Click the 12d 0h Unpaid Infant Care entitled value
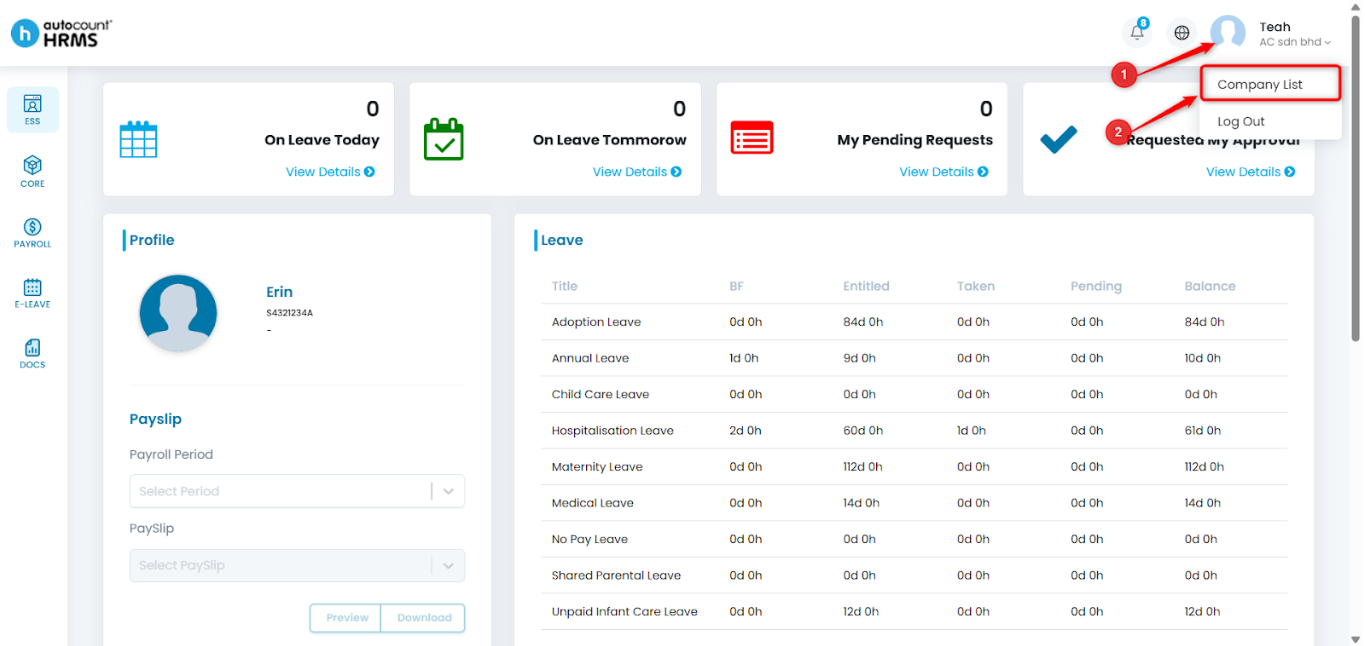1365x646 pixels. tap(861, 611)
